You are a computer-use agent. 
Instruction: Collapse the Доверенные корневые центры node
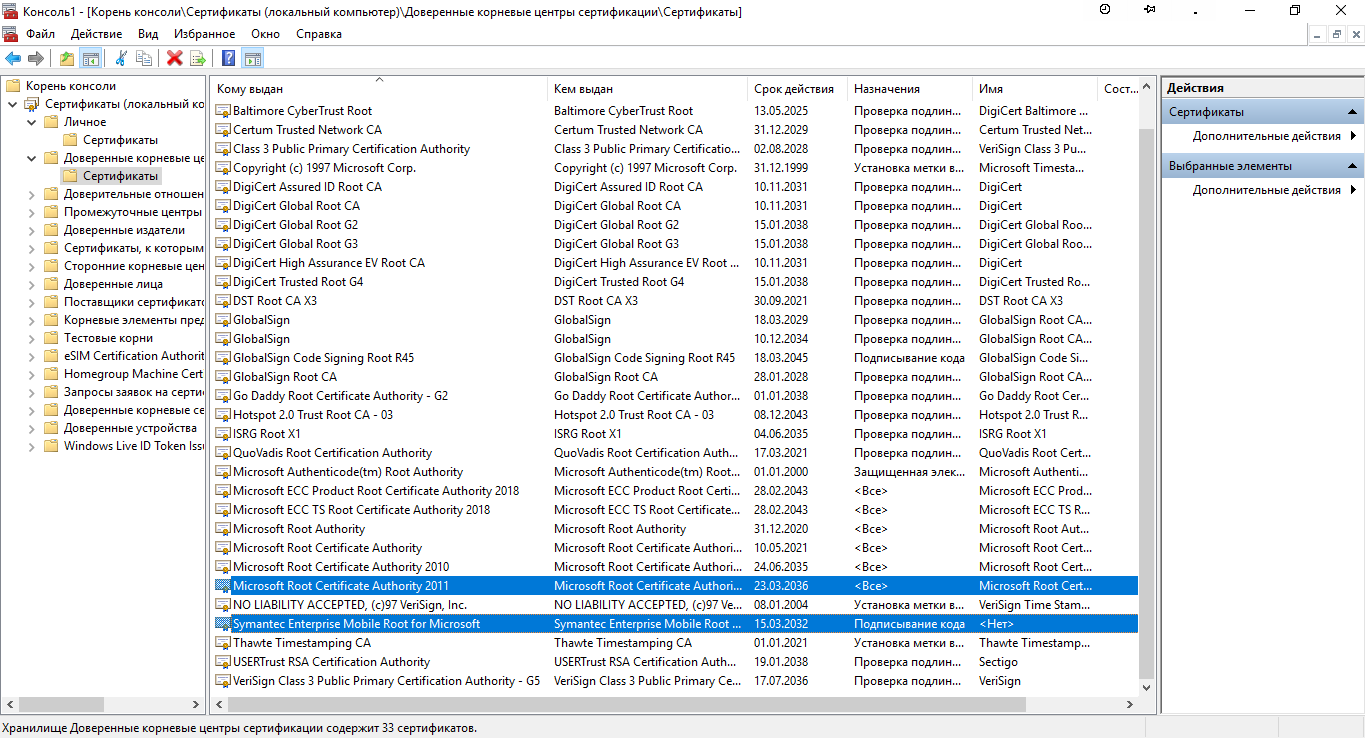pos(29,157)
